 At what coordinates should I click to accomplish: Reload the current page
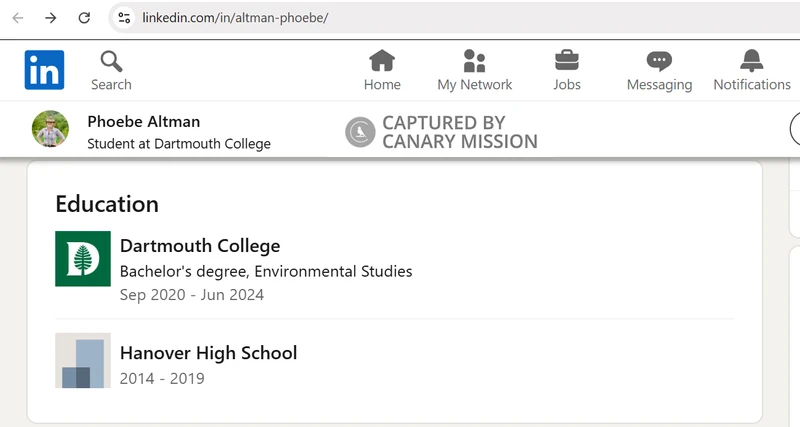tap(84, 18)
